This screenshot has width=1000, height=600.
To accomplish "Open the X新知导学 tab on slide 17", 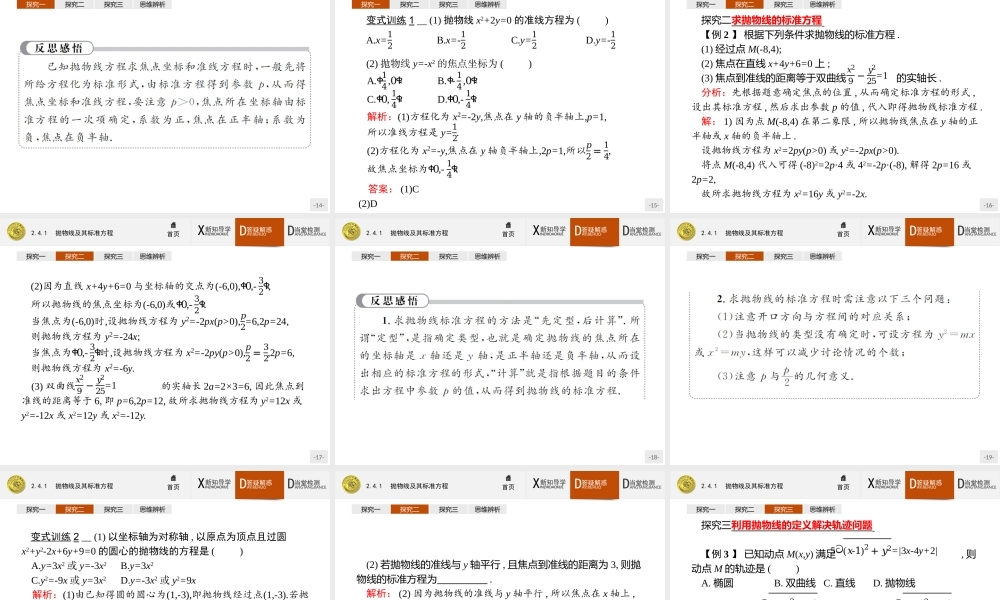I will (x=214, y=230).
